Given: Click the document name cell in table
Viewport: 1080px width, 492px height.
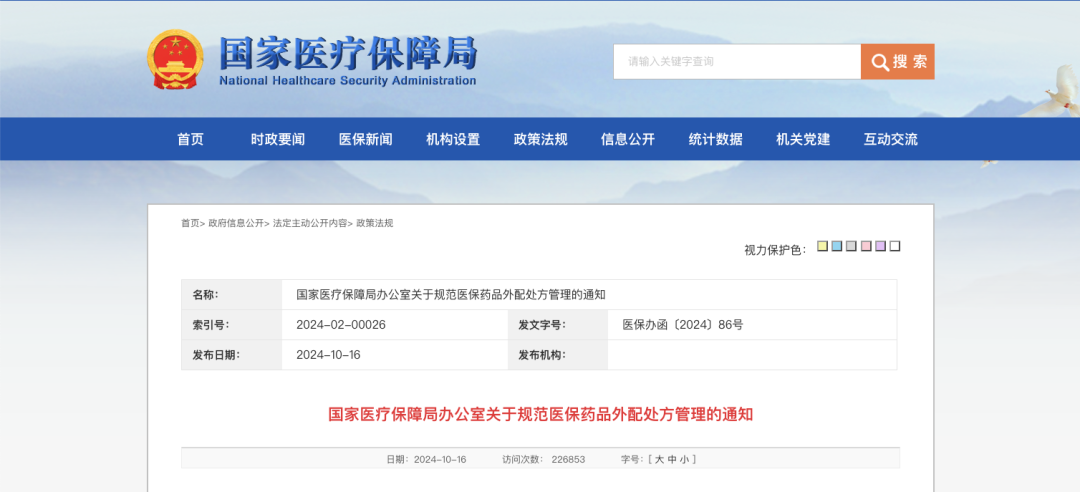Looking at the screenshot, I should click(x=590, y=294).
